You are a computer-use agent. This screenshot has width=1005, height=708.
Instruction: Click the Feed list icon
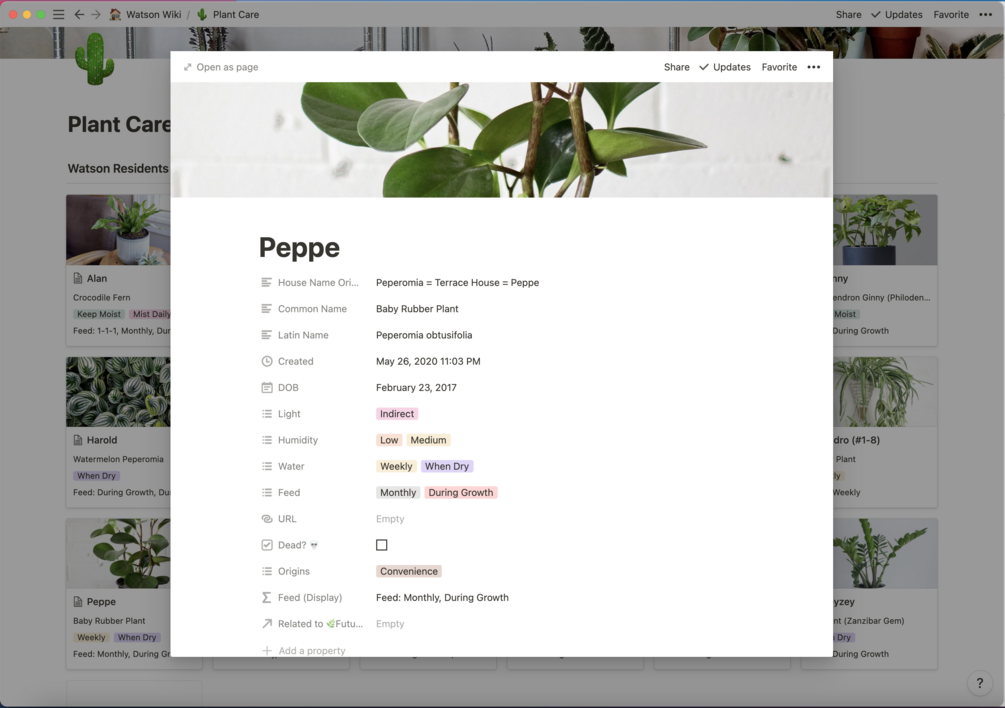click(267, 493)
